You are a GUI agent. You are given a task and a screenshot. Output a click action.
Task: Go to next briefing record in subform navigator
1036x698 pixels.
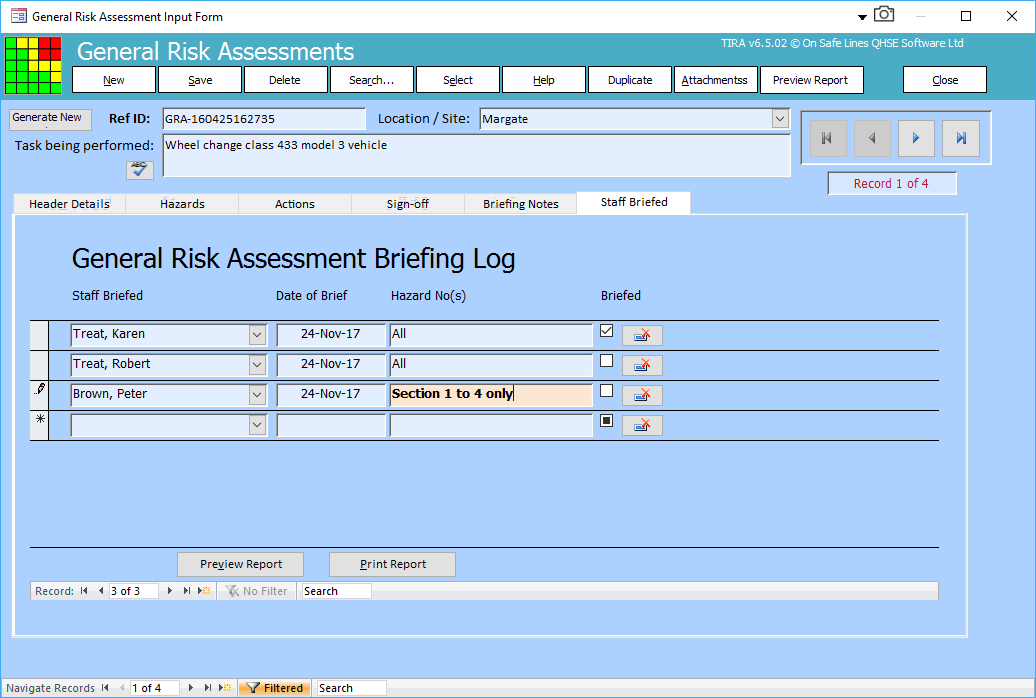[x=170, y=591]
